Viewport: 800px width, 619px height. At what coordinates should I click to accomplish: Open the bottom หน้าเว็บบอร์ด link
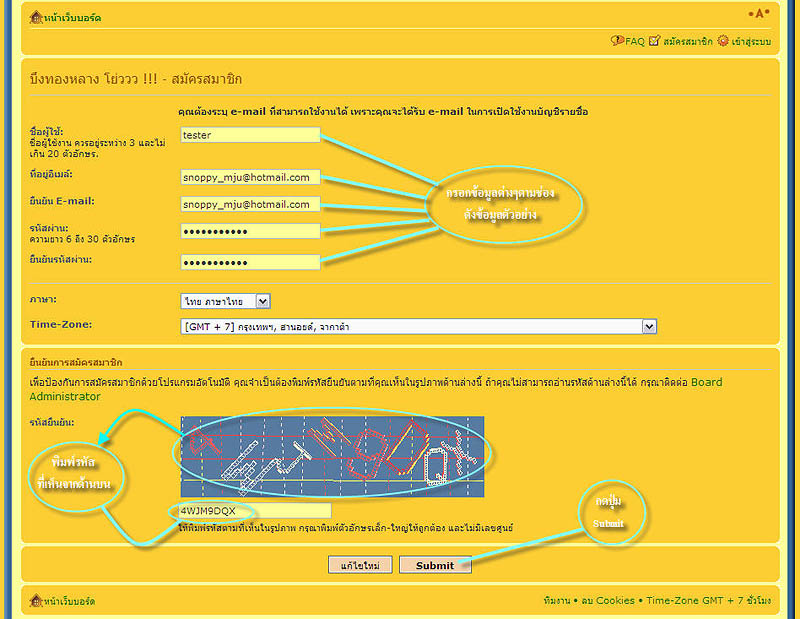pos(69,601)
